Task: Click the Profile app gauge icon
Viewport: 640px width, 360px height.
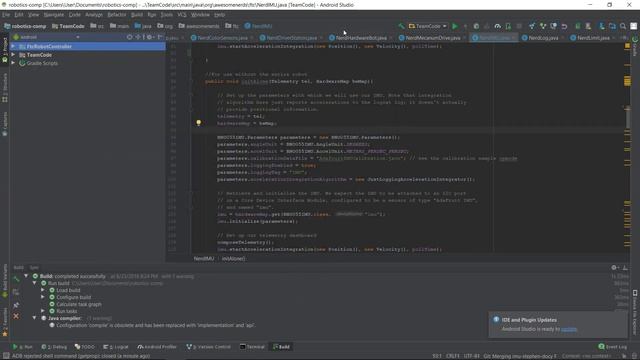Action: click(498, 26)
